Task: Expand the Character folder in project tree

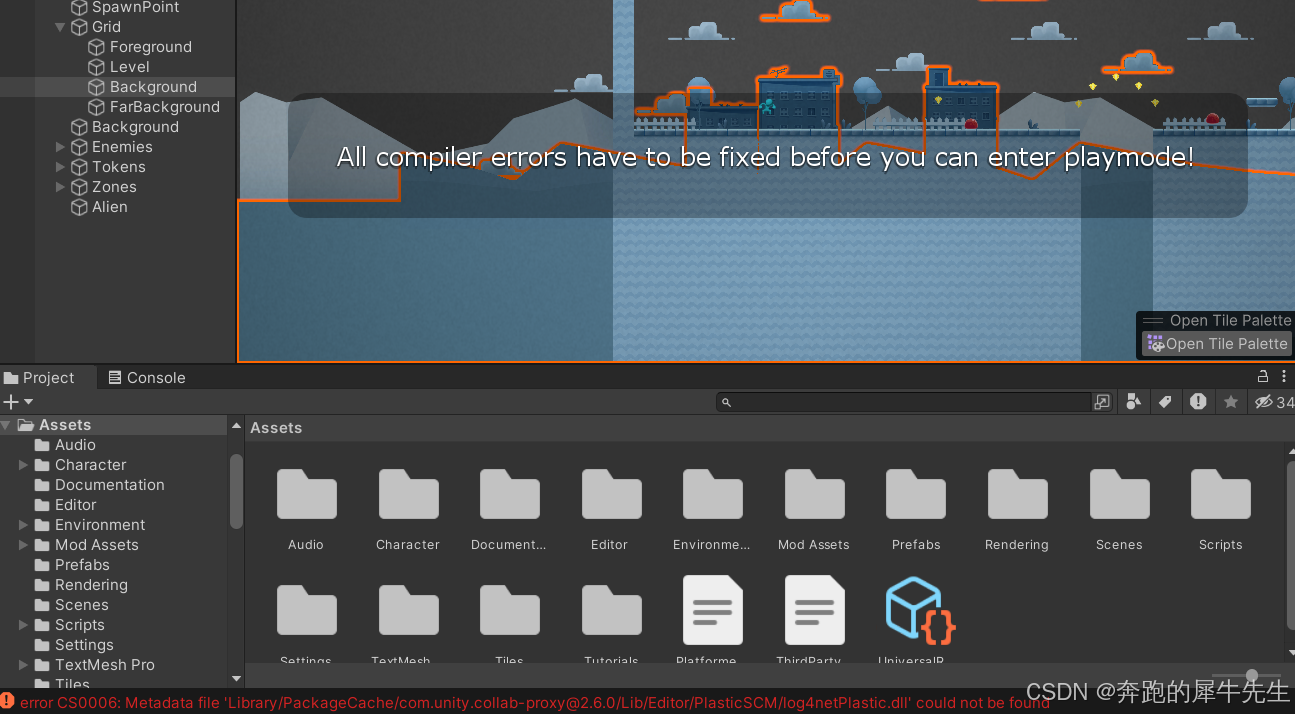Action: pos(23,465)
